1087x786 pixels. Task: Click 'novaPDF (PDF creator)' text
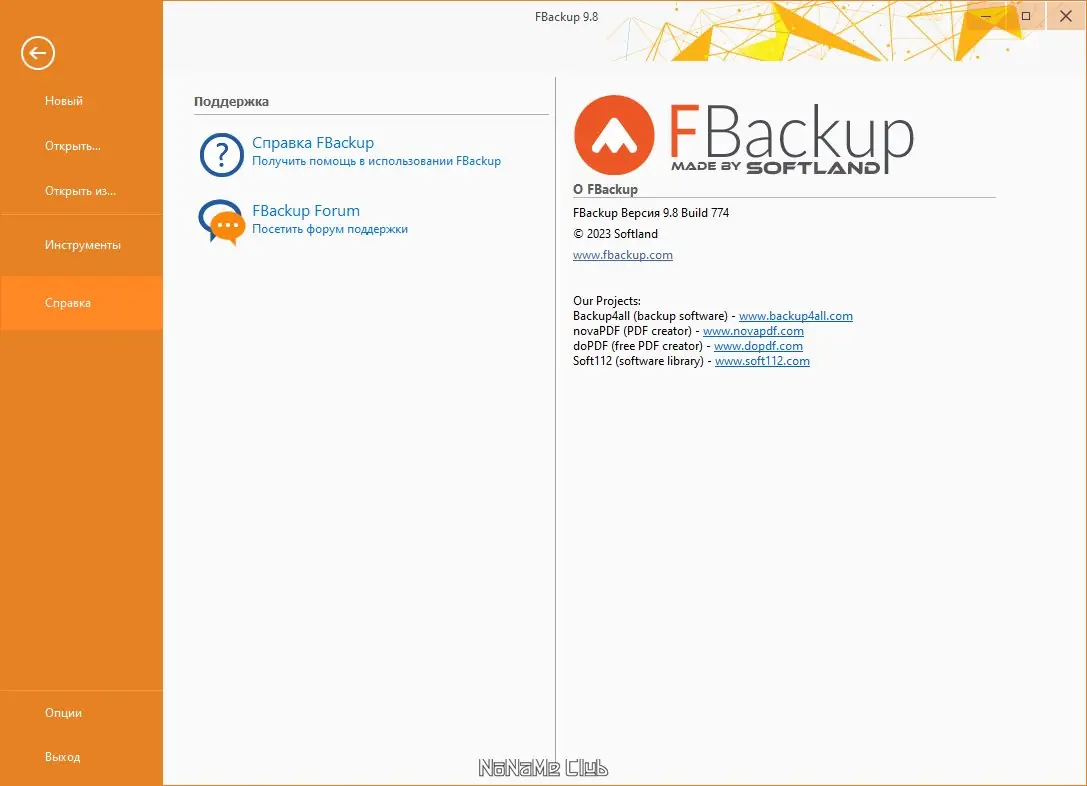coord(632,331)
